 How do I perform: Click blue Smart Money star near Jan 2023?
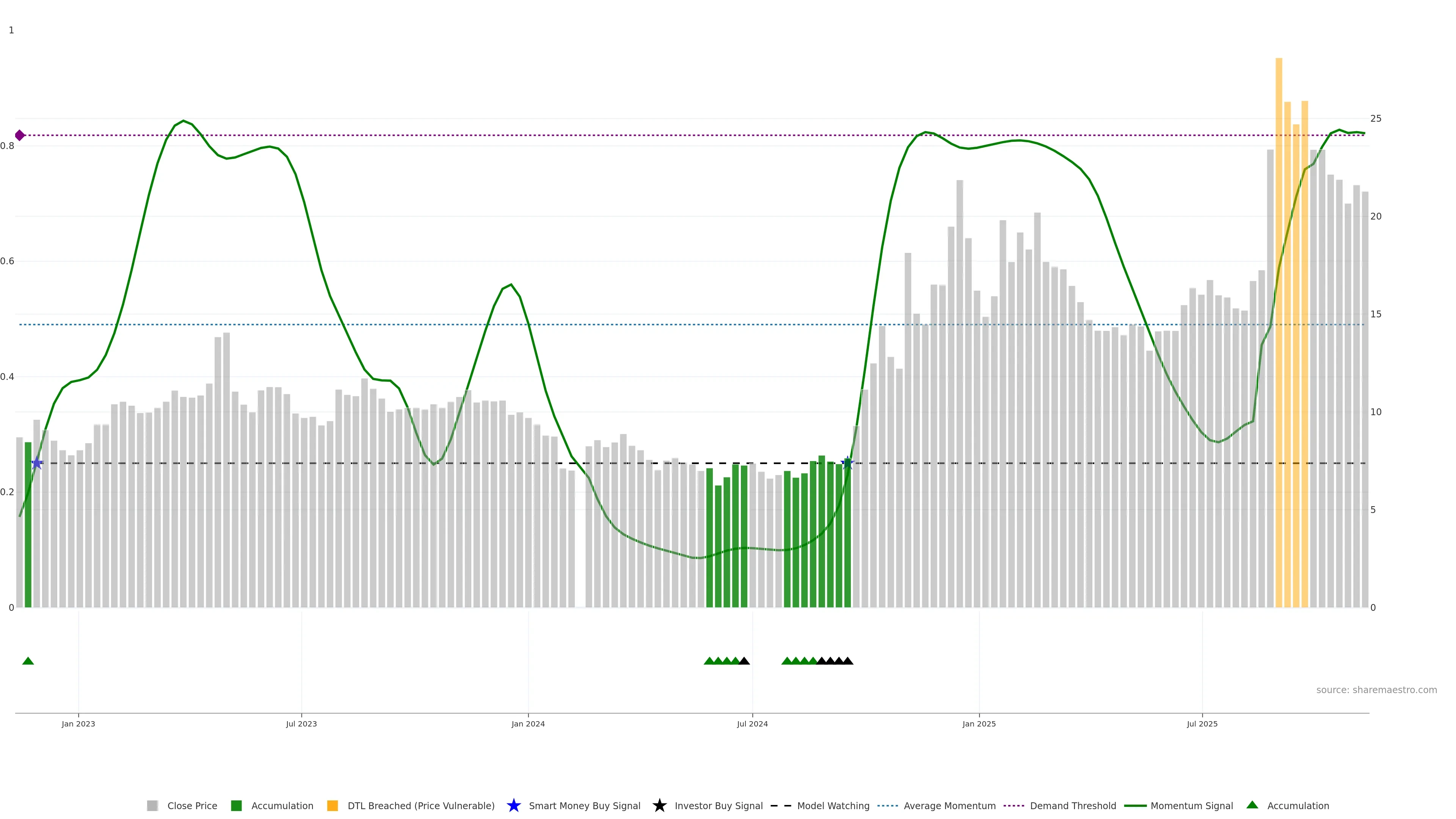click(x=37, y=463)
